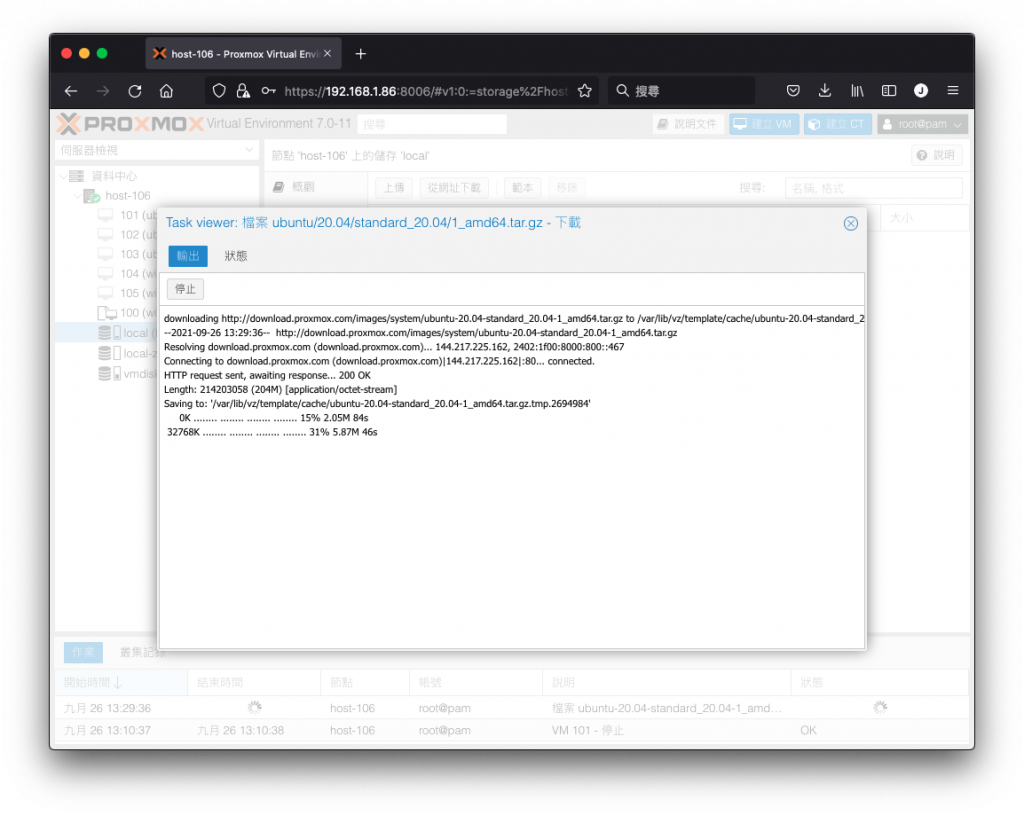This screenshot has height=815, width=1024.
Task: Focus the 名稱, 格式 search filter field
Action: coord(873,188)
